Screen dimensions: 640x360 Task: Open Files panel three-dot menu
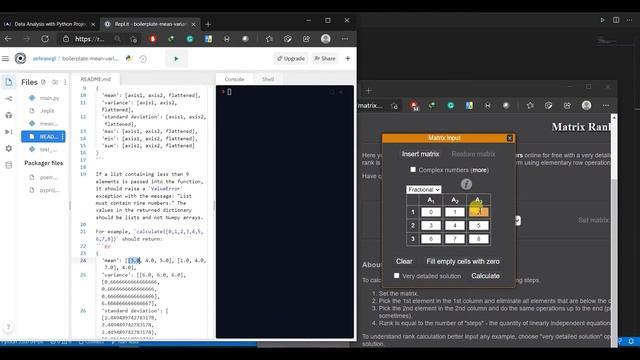coord(65,82)
